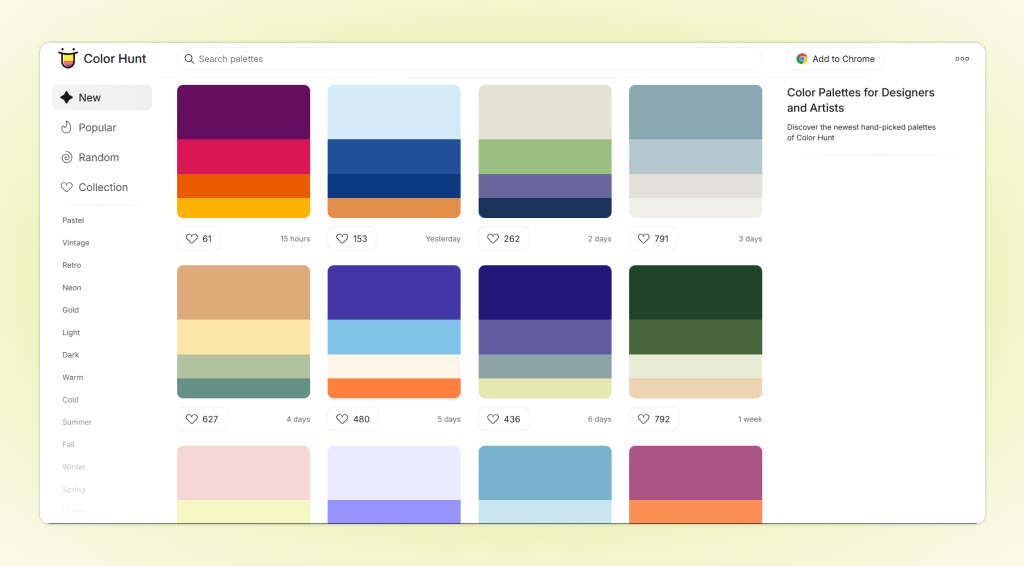Filter palettes by Gold tag
Viewport: 1024px width, 566px height.
coord(71,310)
